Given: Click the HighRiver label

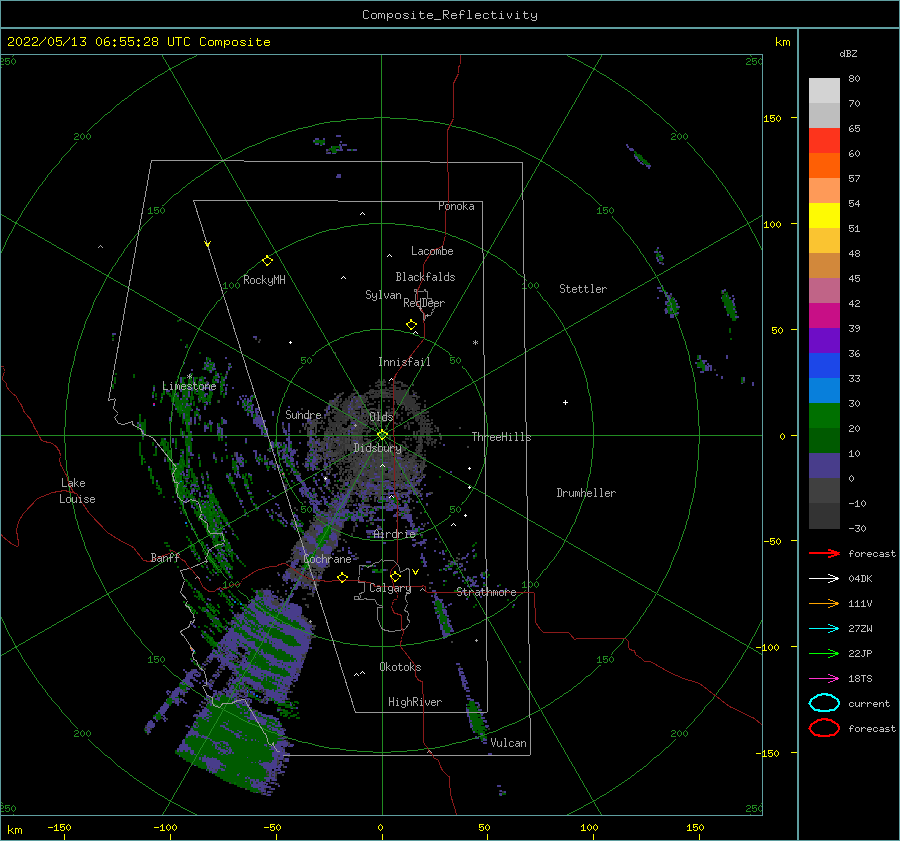Looking at the screenshot, I should tap(415, 702).
